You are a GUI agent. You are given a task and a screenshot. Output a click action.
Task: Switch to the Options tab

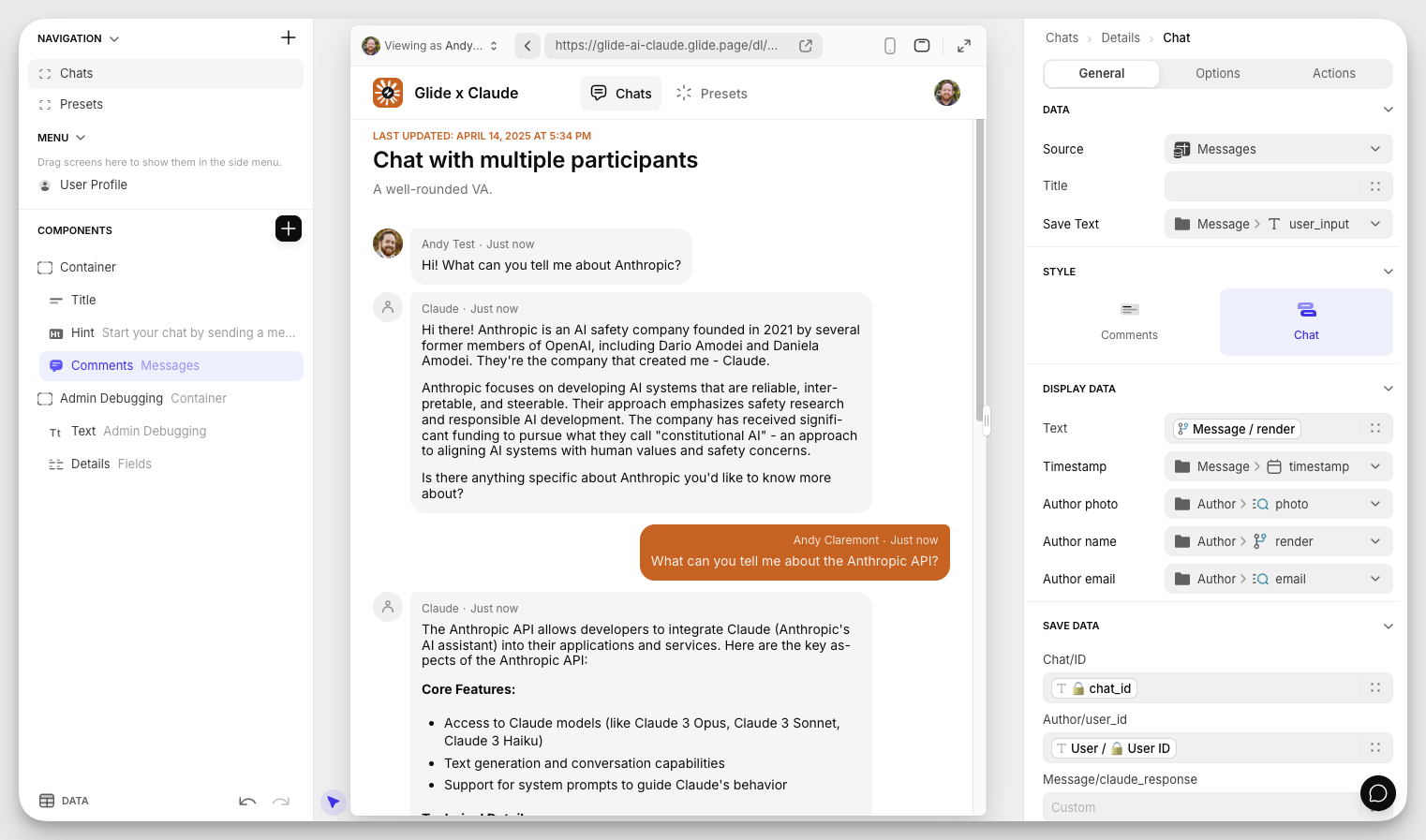tap(1218, 73)
